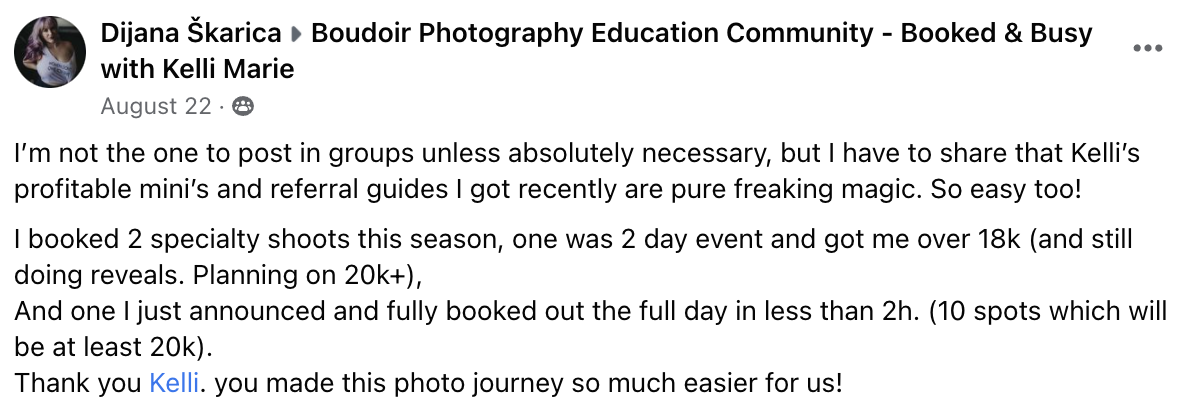
Task: Click the line starting "And one I just announced"
Action: 590,312
